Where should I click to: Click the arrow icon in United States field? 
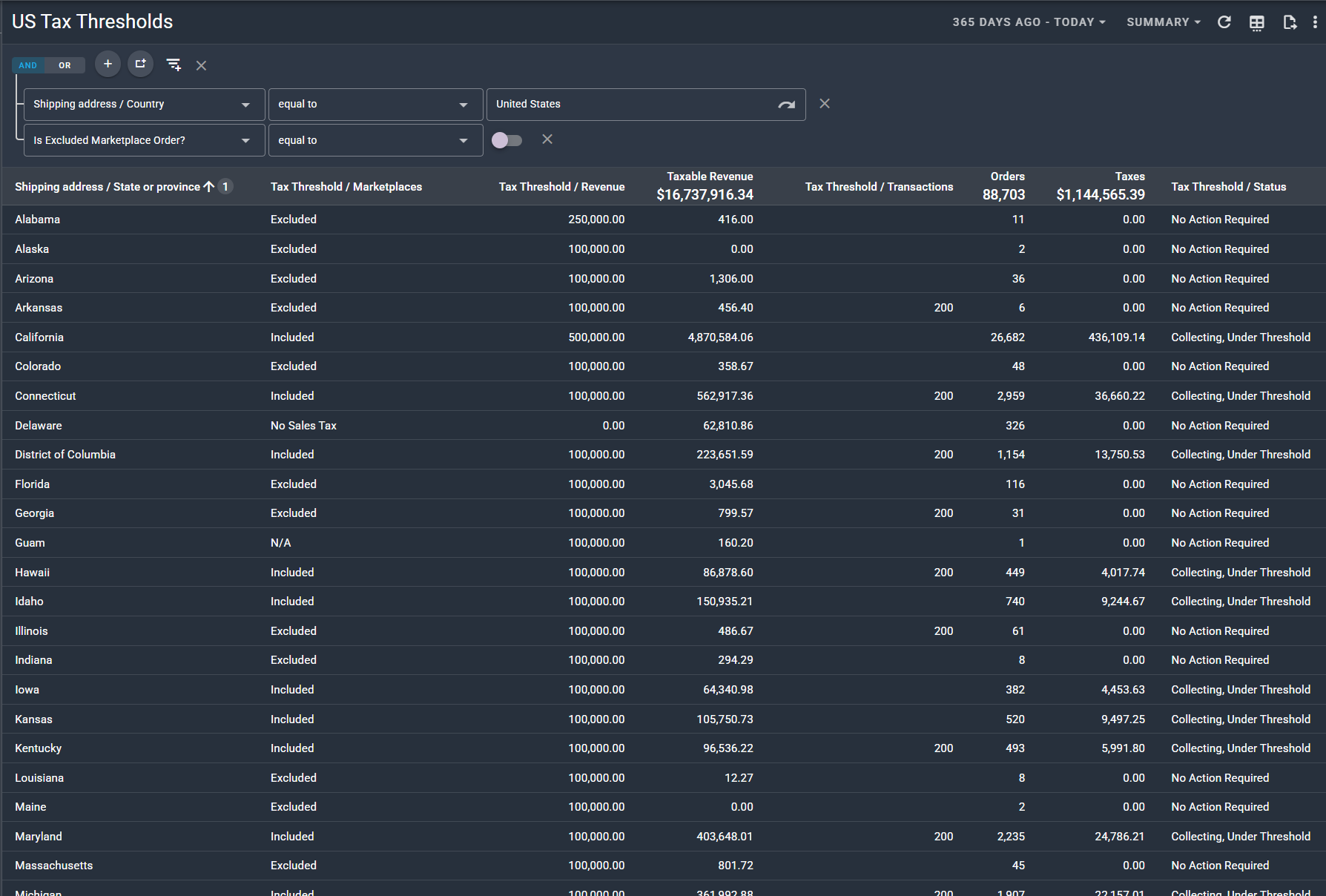[786, 105]
